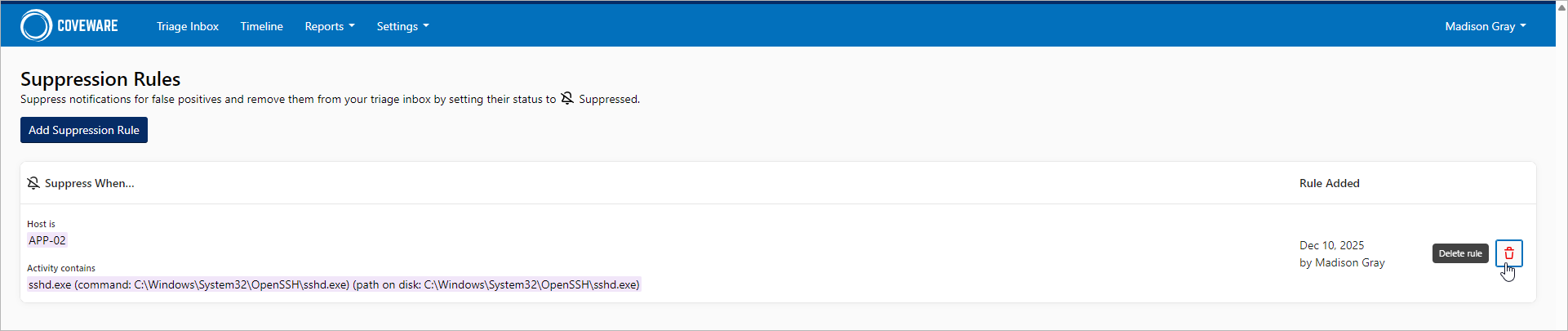1568x331 pixels.
Task: Click the Dec 10, 2025 date
Action: pos(1331,245)
